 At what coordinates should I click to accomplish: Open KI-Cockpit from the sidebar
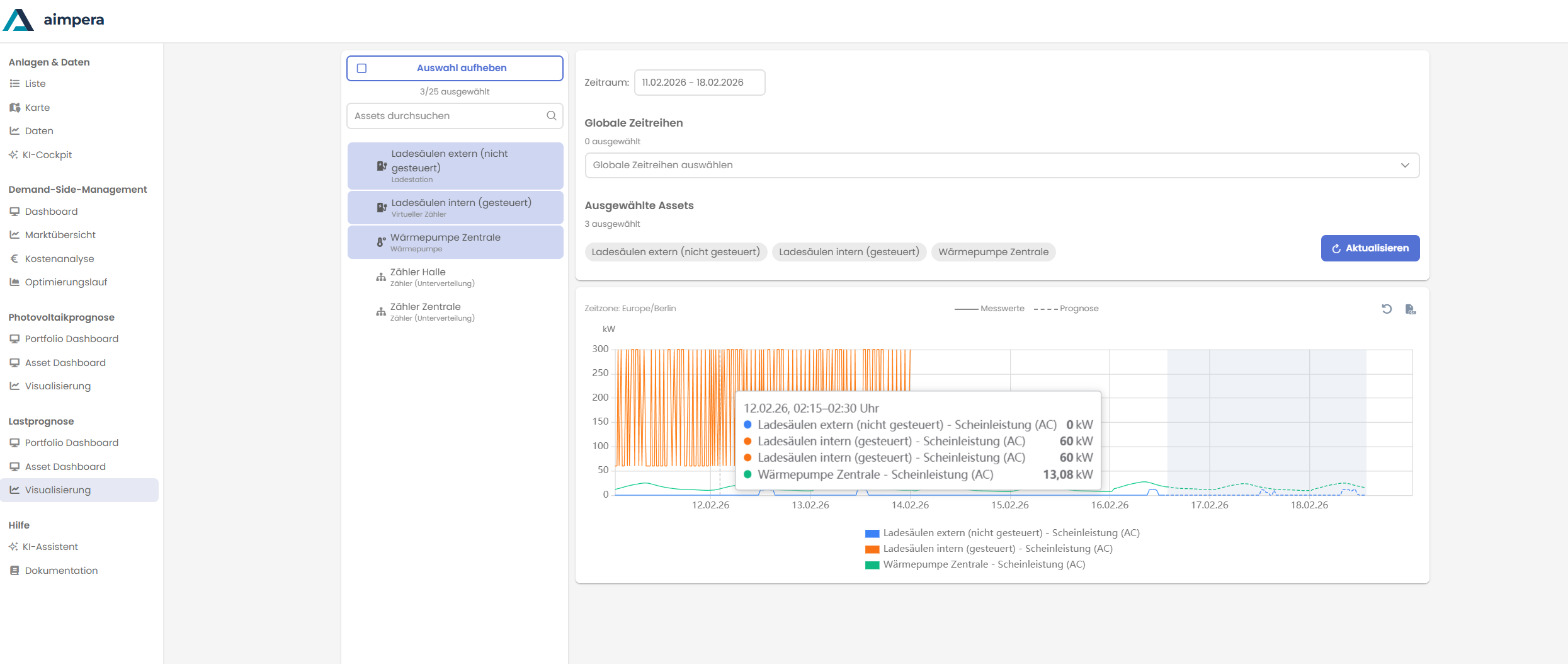click(47, 155)
